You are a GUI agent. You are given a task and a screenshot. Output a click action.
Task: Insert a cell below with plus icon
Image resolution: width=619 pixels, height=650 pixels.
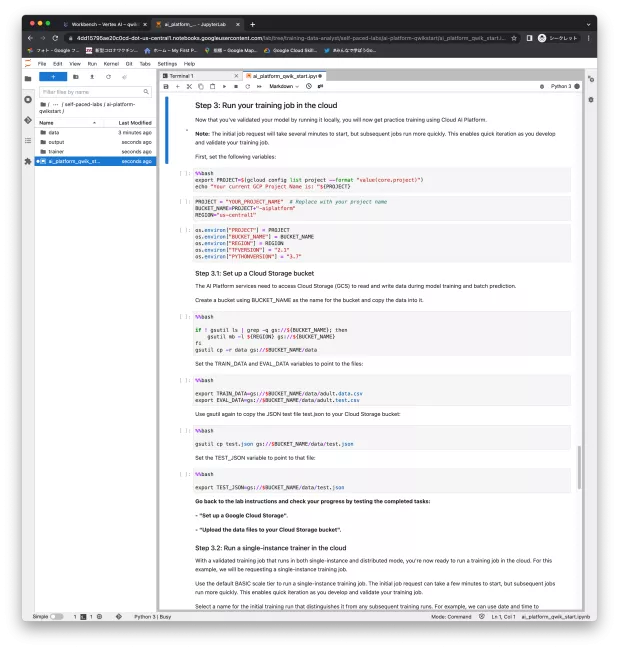coord(177,86)
